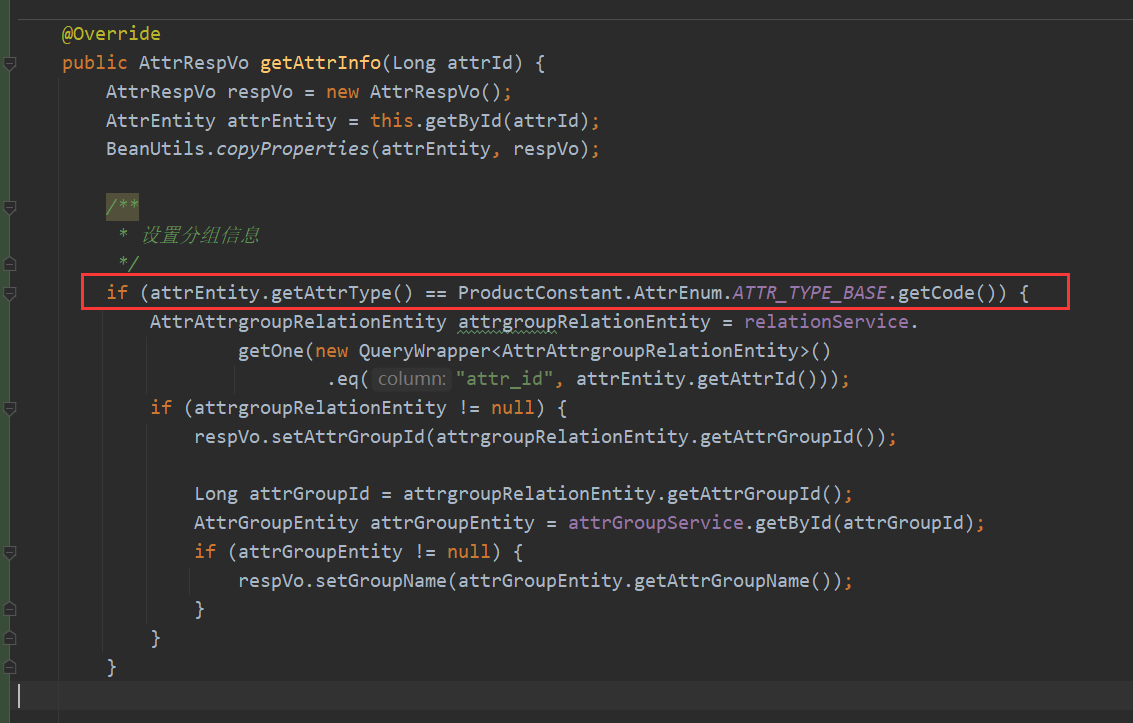Click the @Override annotation

pos(111,34)
